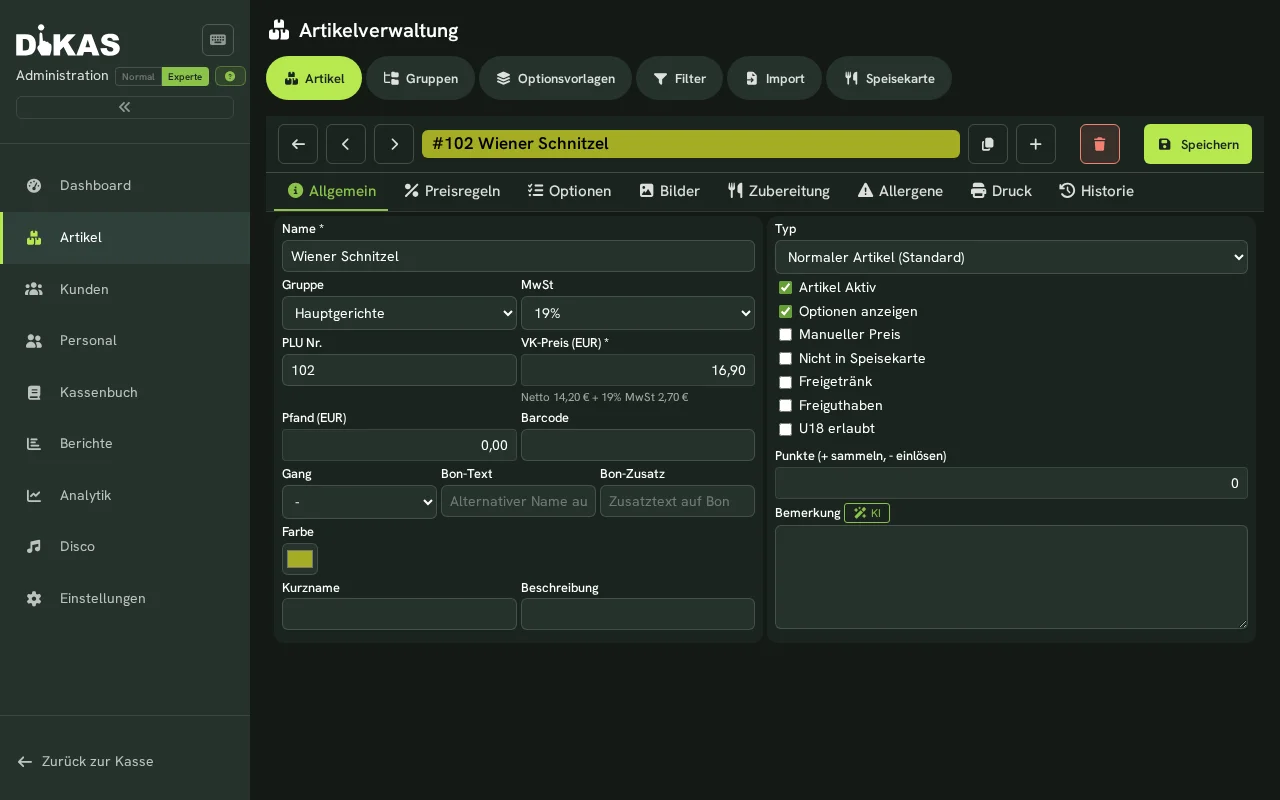Open Berichte in the sidebar

tap(125, 443)
